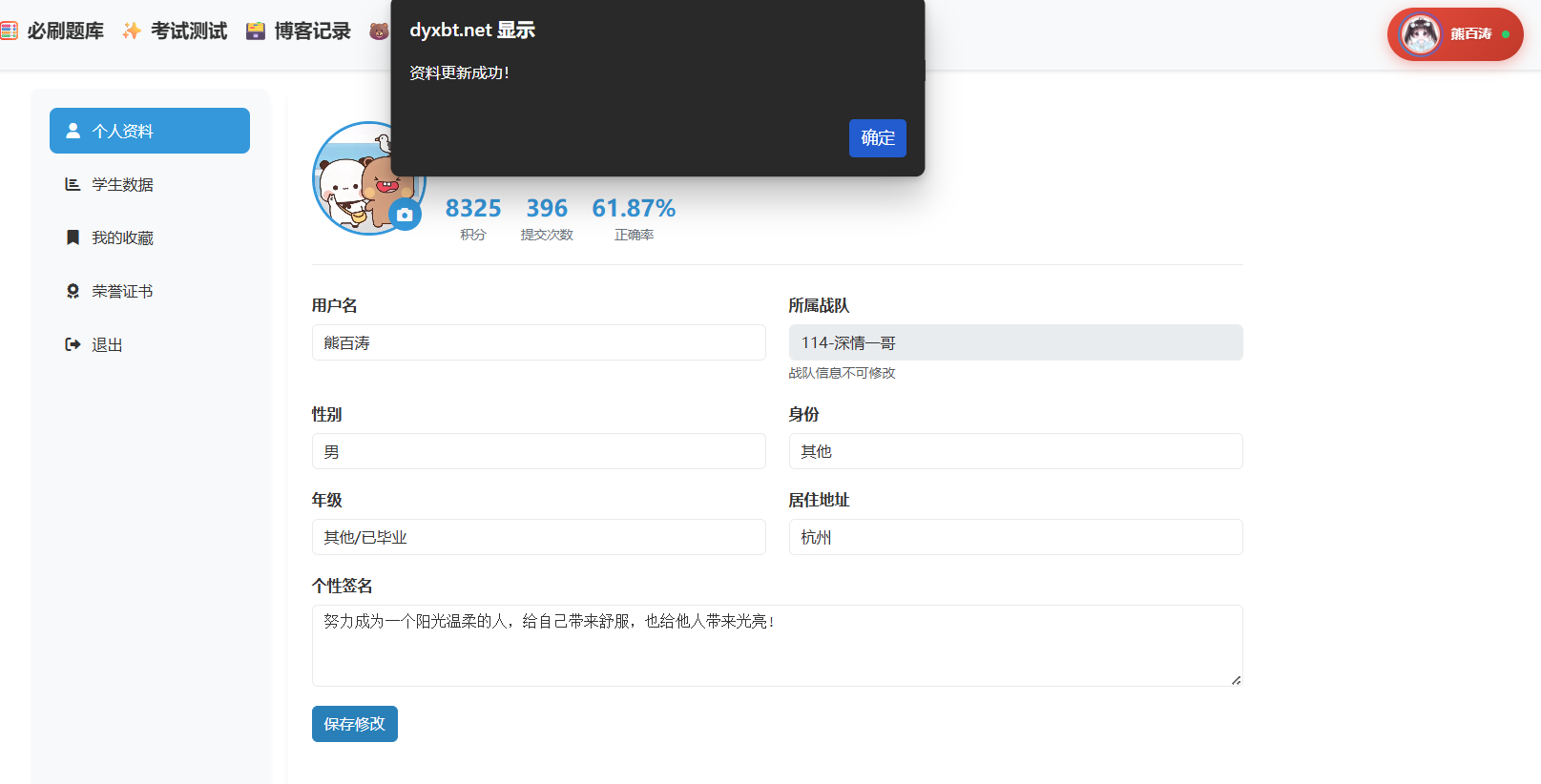Click the disabled 所属战队 field
This screenshot has width=1541, height=784.
click(x=1015, y=342)
